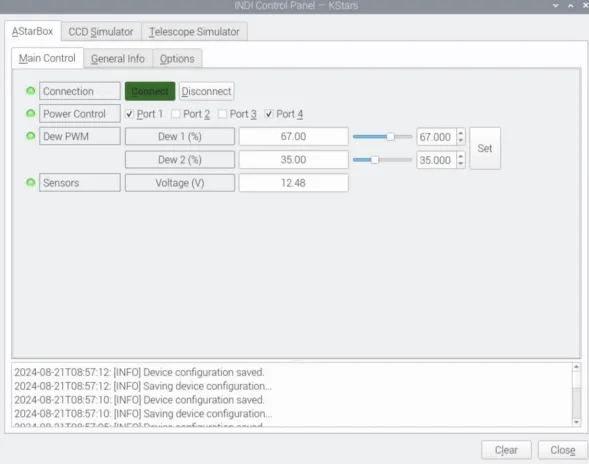This screenshot has height=464, width=589.
Task: Switch to General Info tab
Action: pyautogui.click(x=118, y=59)
